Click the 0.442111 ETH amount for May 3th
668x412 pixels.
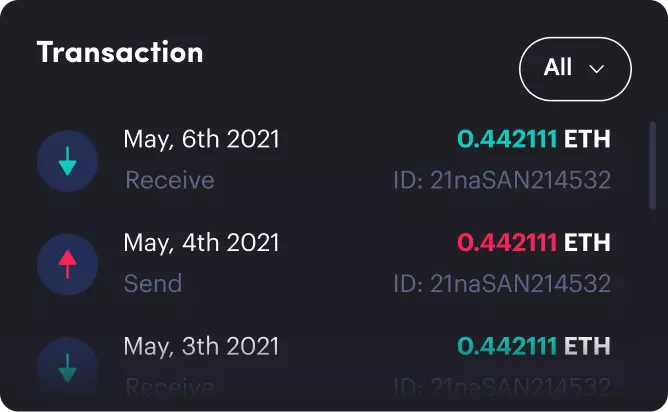[x=533, y=346]
